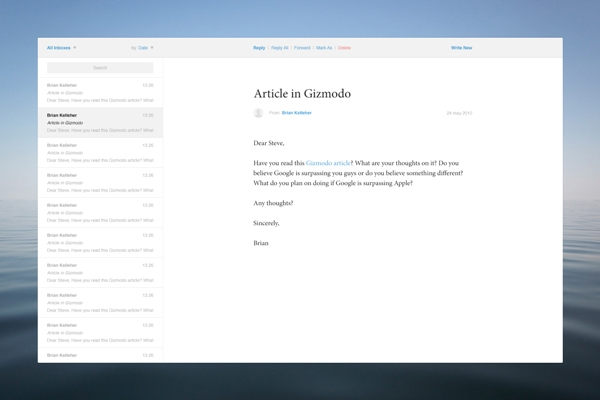Delete the current email

coord(344,48)
